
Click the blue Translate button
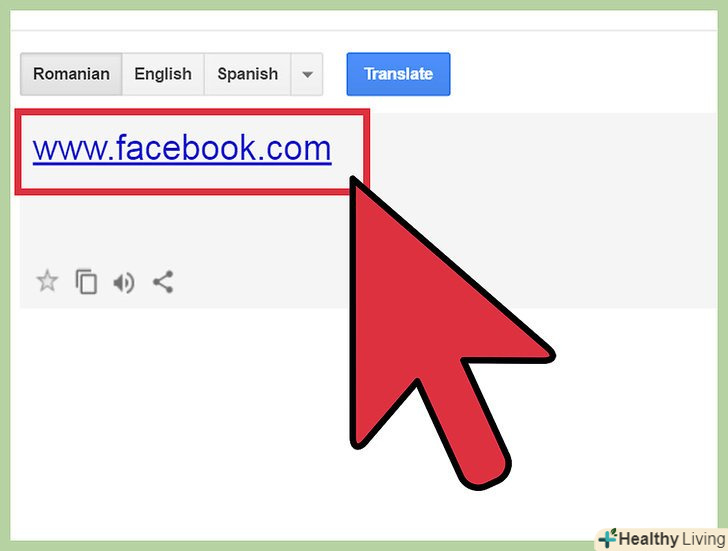[x=398, y=74]
